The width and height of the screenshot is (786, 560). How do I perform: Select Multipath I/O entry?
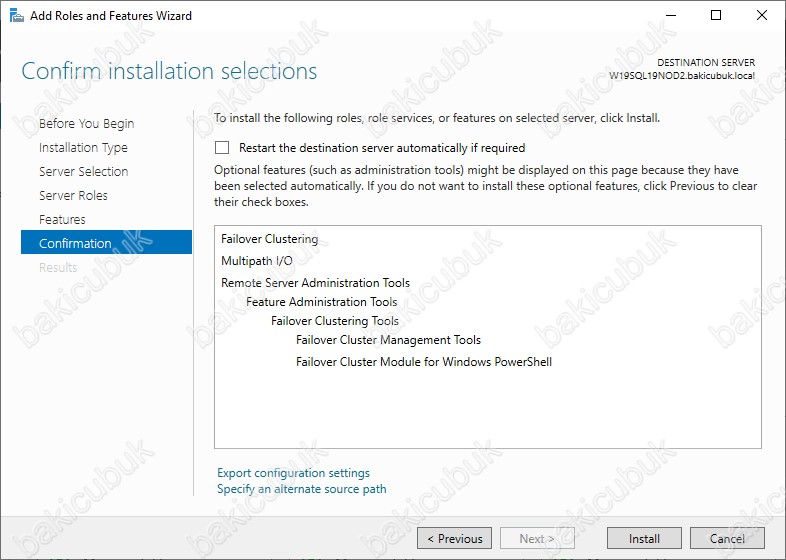point(256,261)
